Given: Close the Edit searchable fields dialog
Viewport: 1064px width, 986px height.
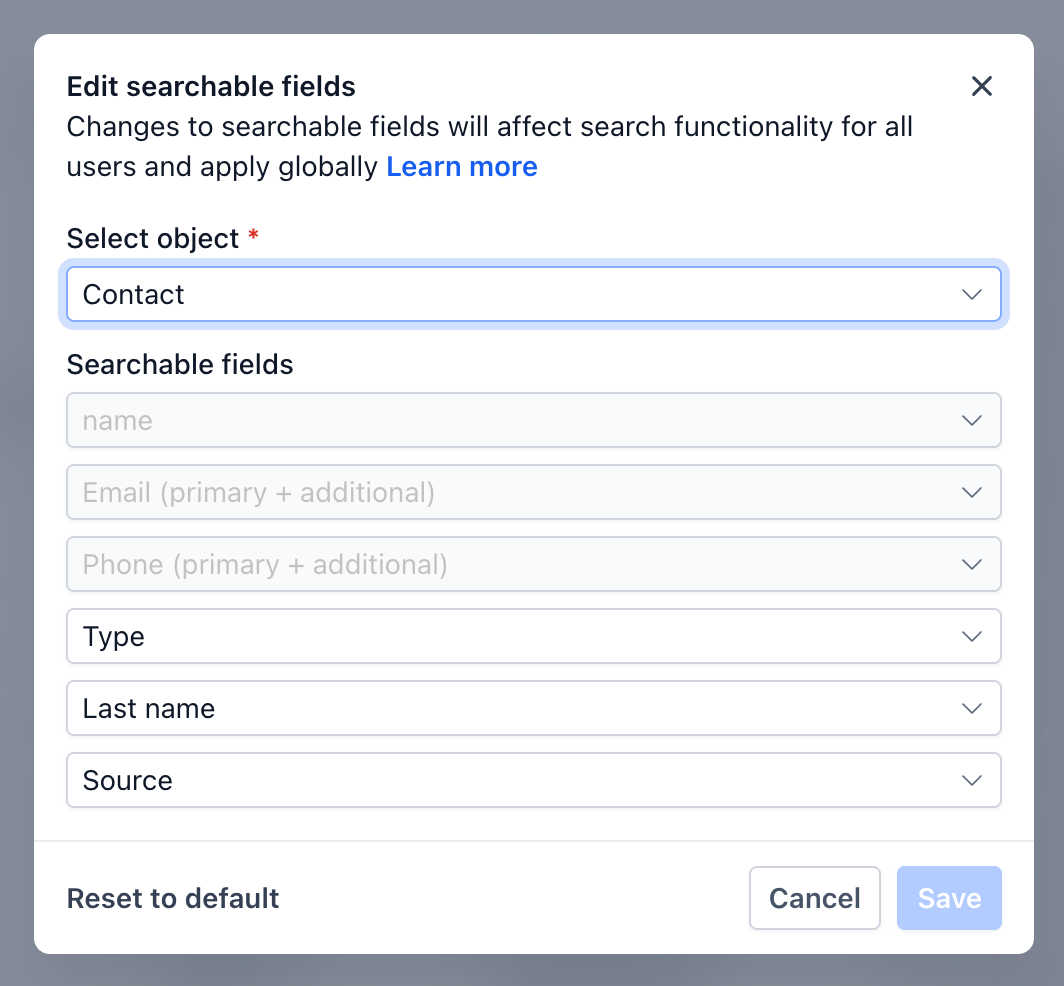Looking at the screenshot, I should [982, 87].
